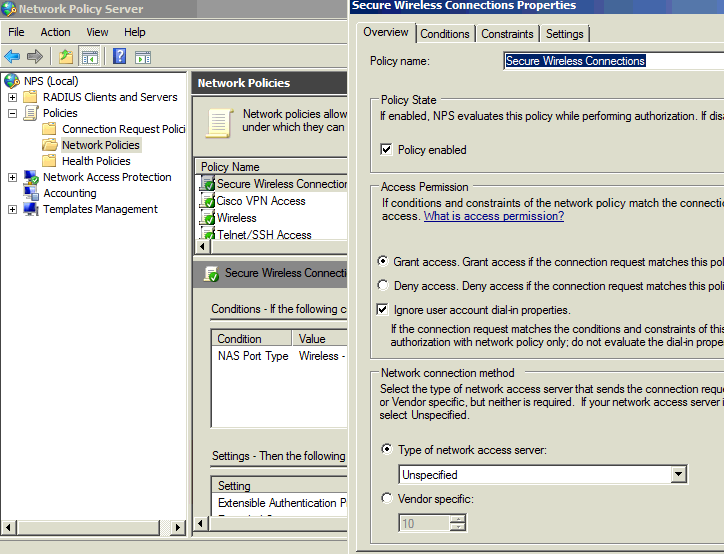Click the Network Access Protection icon
The image size is (724, 554).
(30, 177)
